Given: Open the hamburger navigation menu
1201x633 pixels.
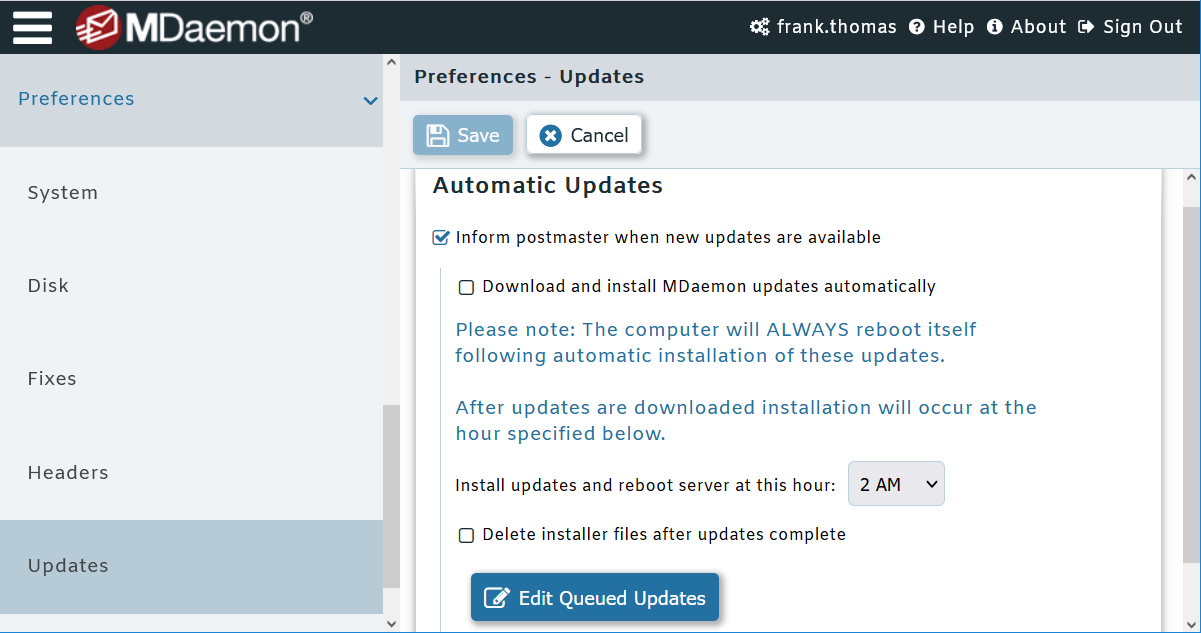Looking at the screenshot, I should (x=31, y=27).
